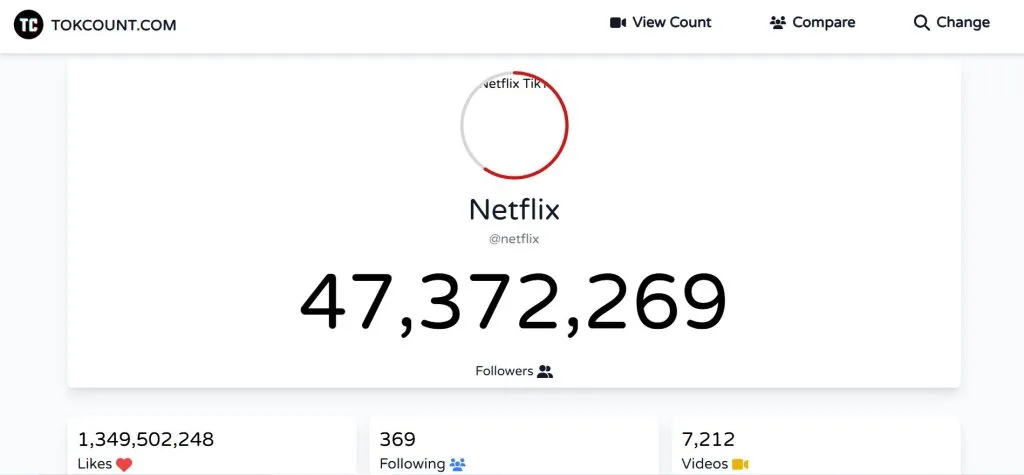Click the blue Following group icon

pos(458,464)
